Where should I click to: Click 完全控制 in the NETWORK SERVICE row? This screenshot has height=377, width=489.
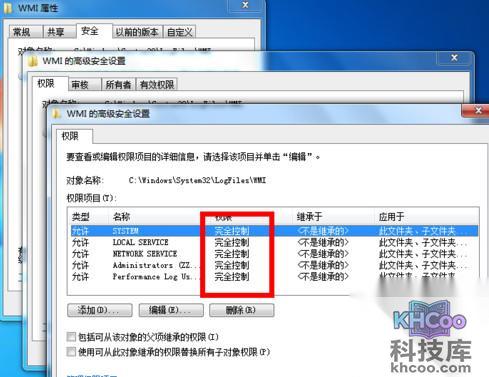click(x=232, y=254)
